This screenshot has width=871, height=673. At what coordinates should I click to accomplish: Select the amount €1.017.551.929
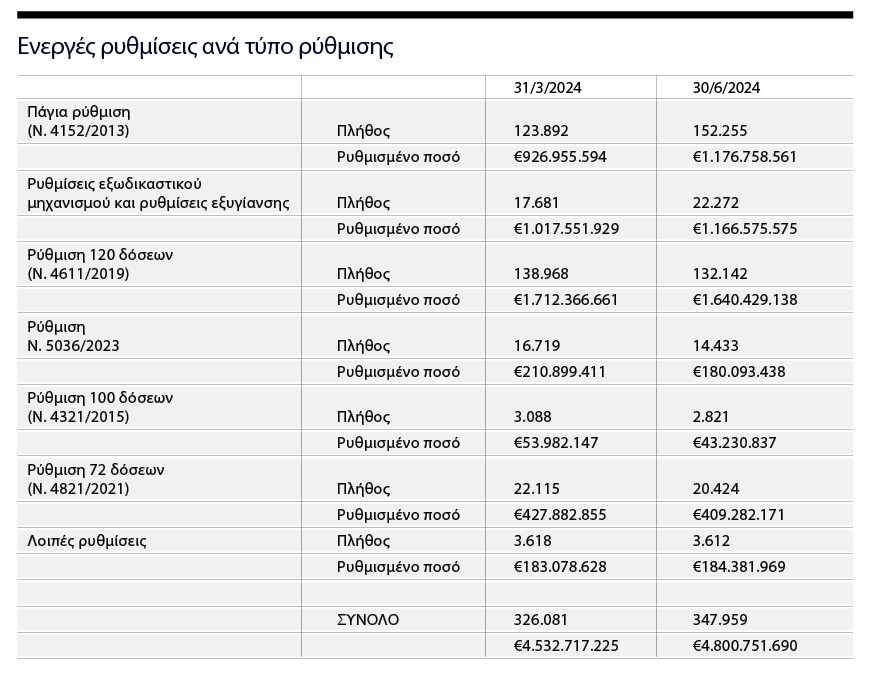(x=566, y=229)
